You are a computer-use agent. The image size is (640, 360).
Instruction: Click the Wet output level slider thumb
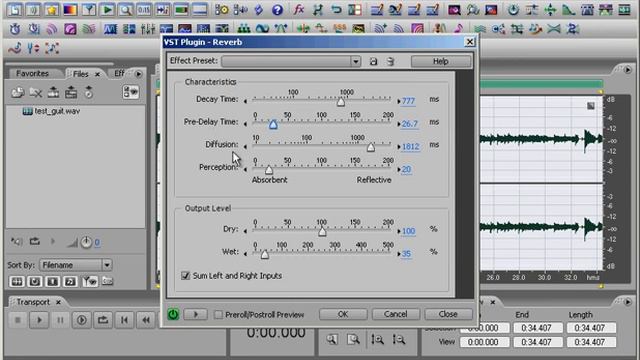click(x=264, y=255)
